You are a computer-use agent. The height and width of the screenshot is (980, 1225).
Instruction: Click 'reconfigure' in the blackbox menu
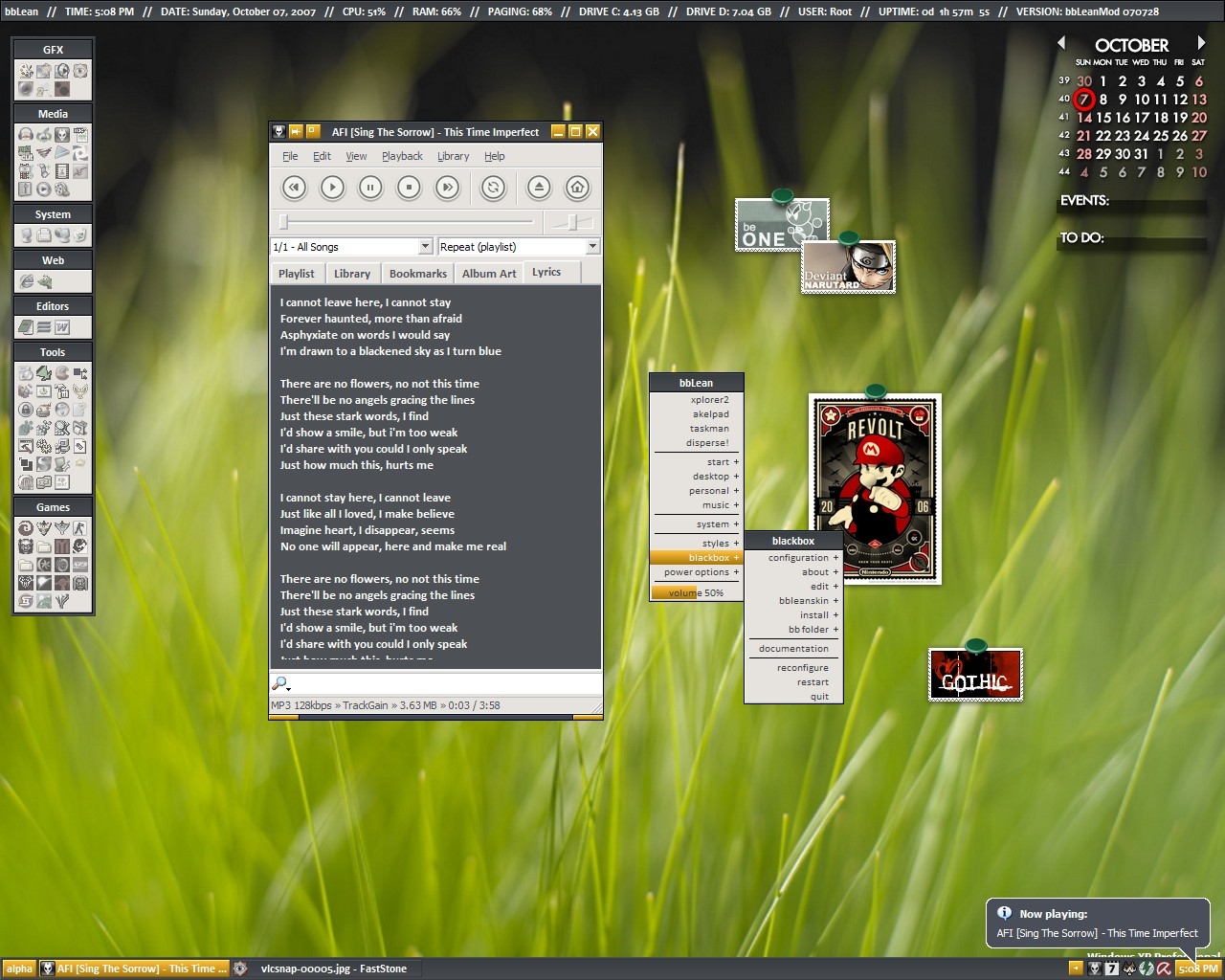tap(802, 668)
